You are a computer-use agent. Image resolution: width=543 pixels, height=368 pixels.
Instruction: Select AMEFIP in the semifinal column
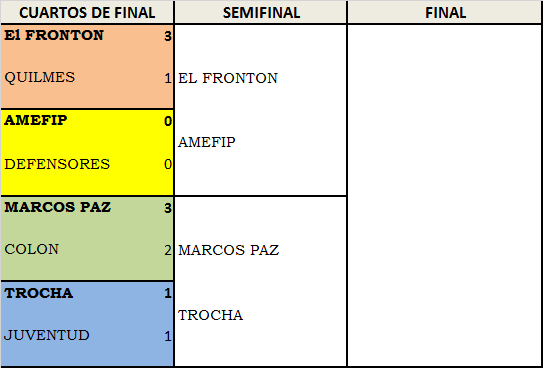[x=207, y=142]
